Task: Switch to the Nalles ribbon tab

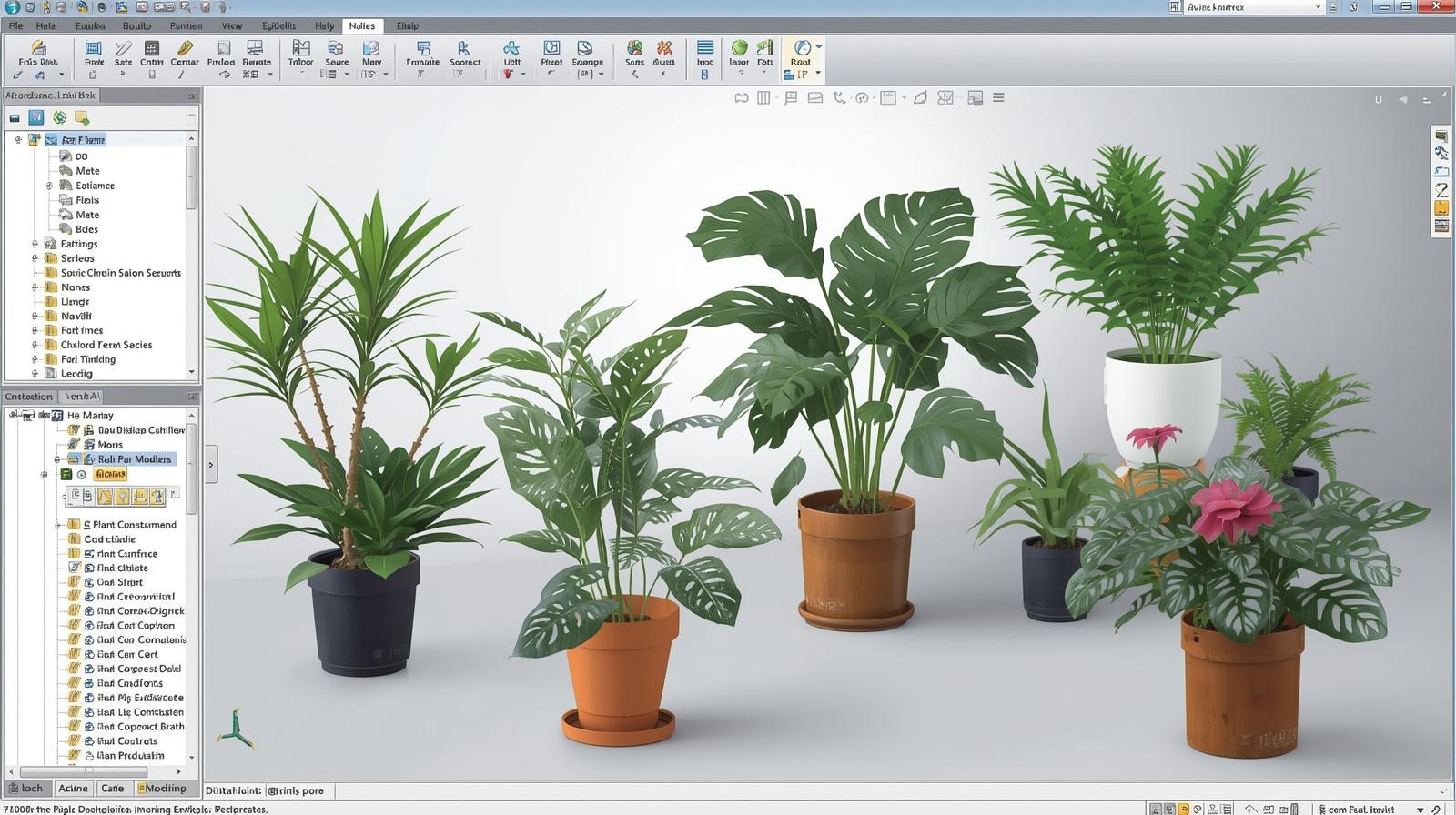Action: (x=361, y=25)
